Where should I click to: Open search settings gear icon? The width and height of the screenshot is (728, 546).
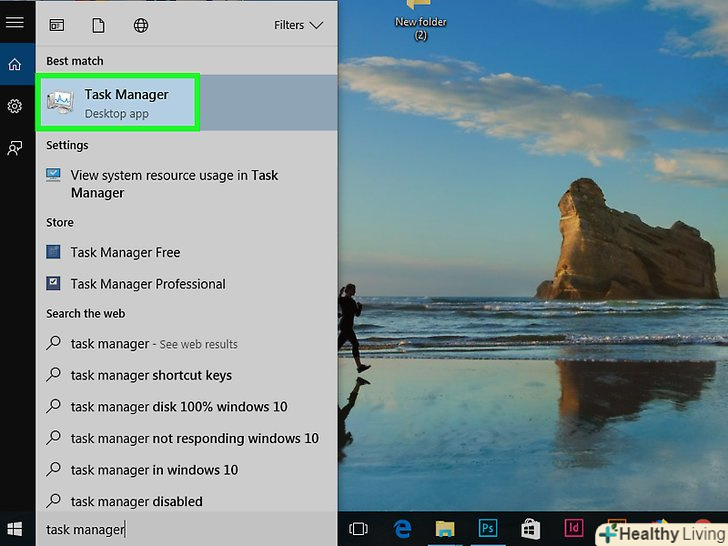[x=15, y=106]
